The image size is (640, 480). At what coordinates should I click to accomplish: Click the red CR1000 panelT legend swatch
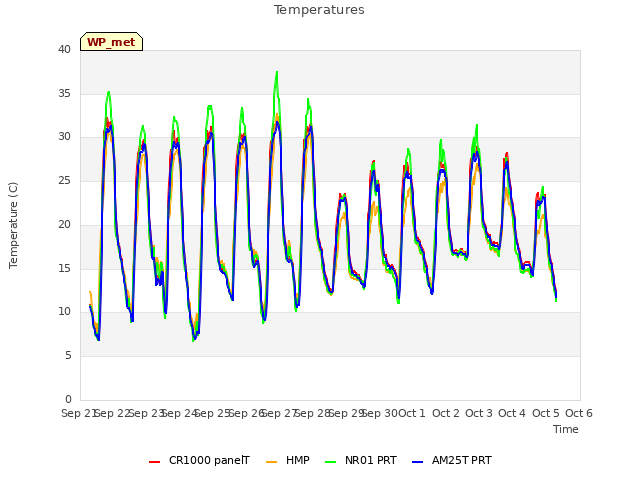click(155, 462)
